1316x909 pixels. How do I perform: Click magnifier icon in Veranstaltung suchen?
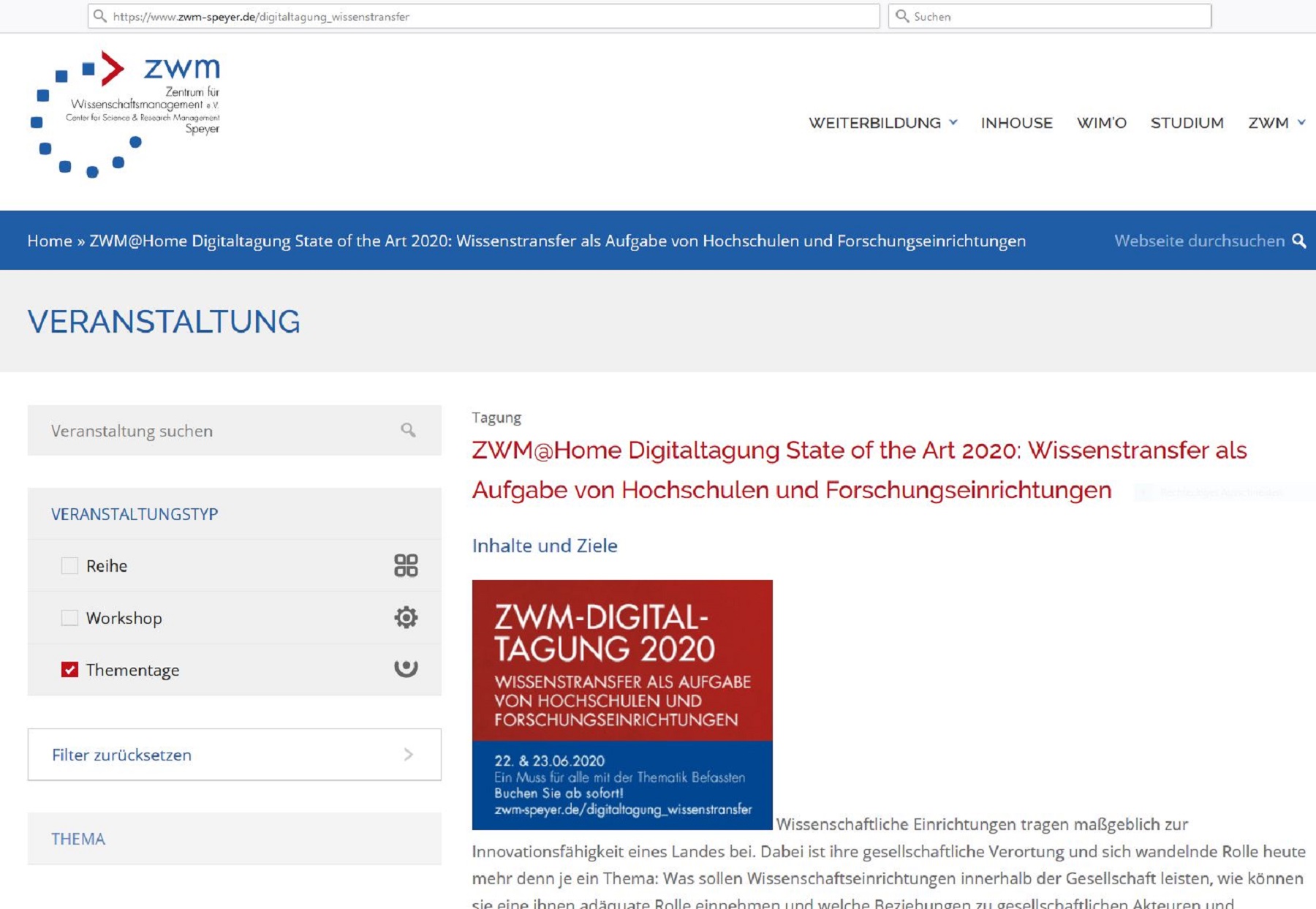[408, 430]
